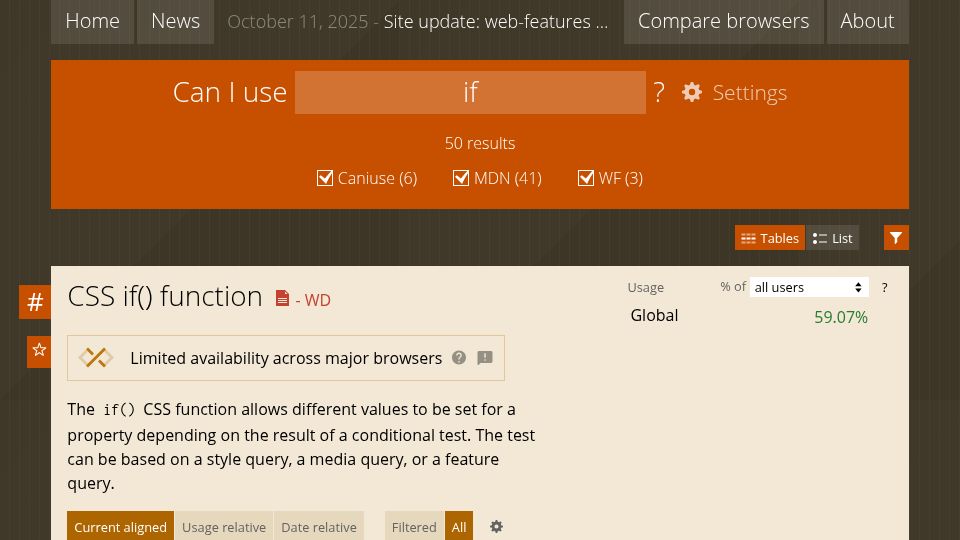Click the search field containing 'if'

pos(470,92)
